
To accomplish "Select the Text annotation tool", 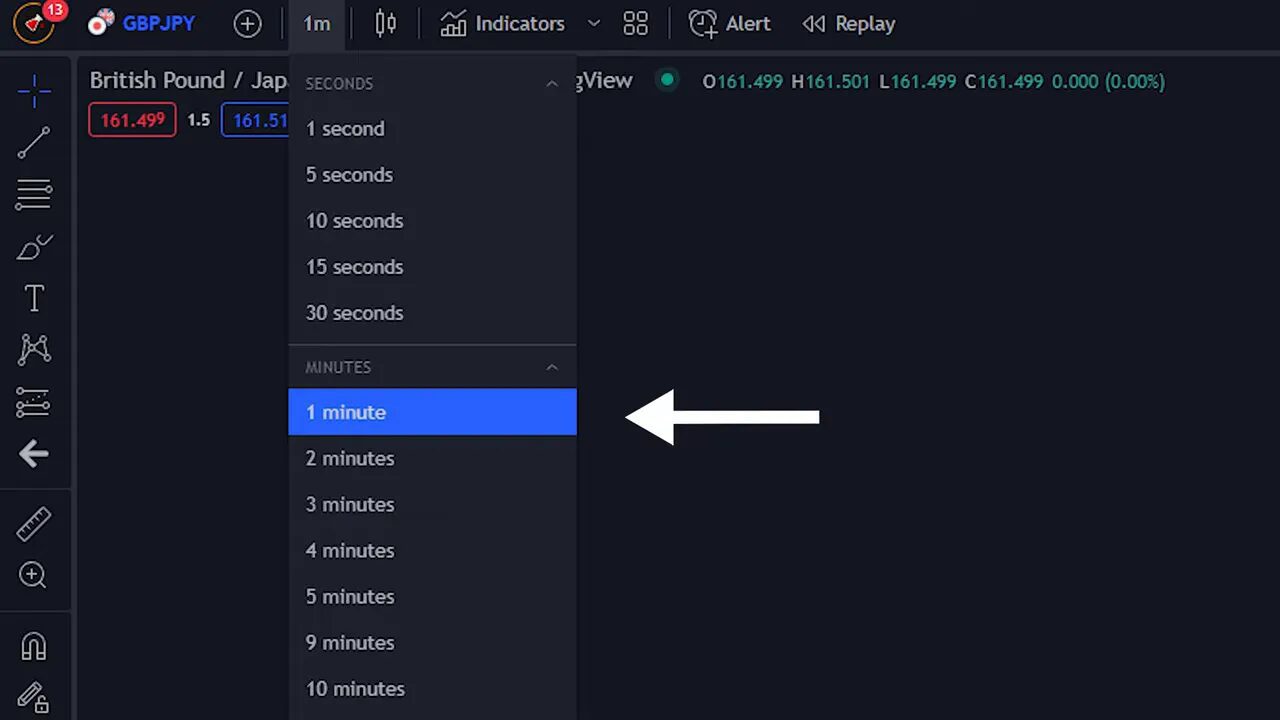I will [34, 297].
